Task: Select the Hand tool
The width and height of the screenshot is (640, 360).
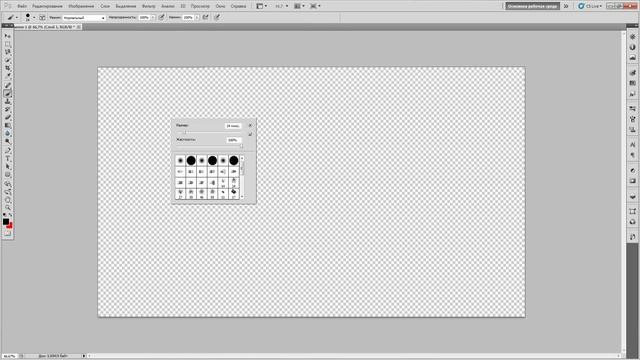Action: 7,200
